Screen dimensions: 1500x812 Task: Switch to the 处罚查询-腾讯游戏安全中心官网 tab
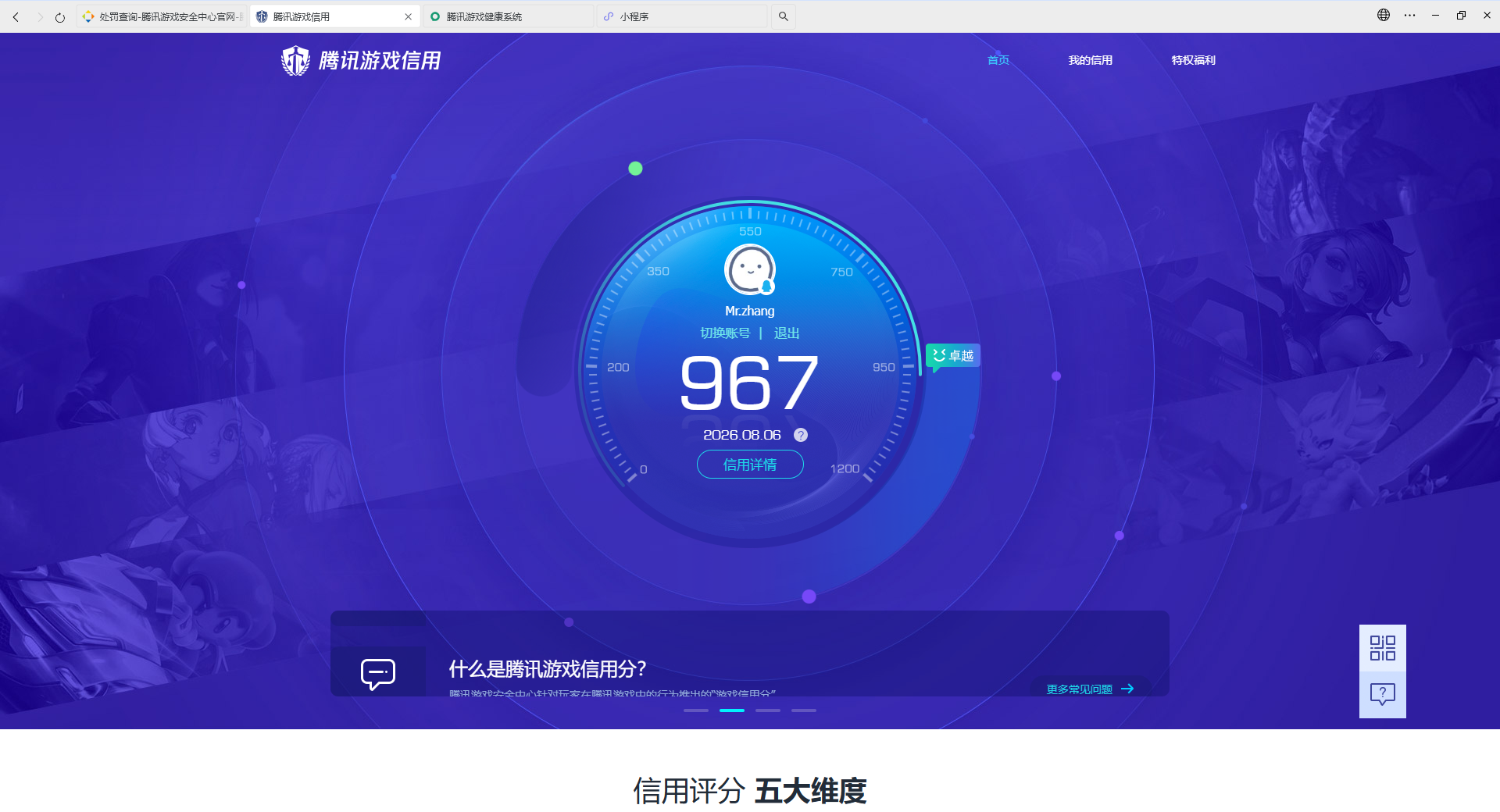[x=162, y=16]
